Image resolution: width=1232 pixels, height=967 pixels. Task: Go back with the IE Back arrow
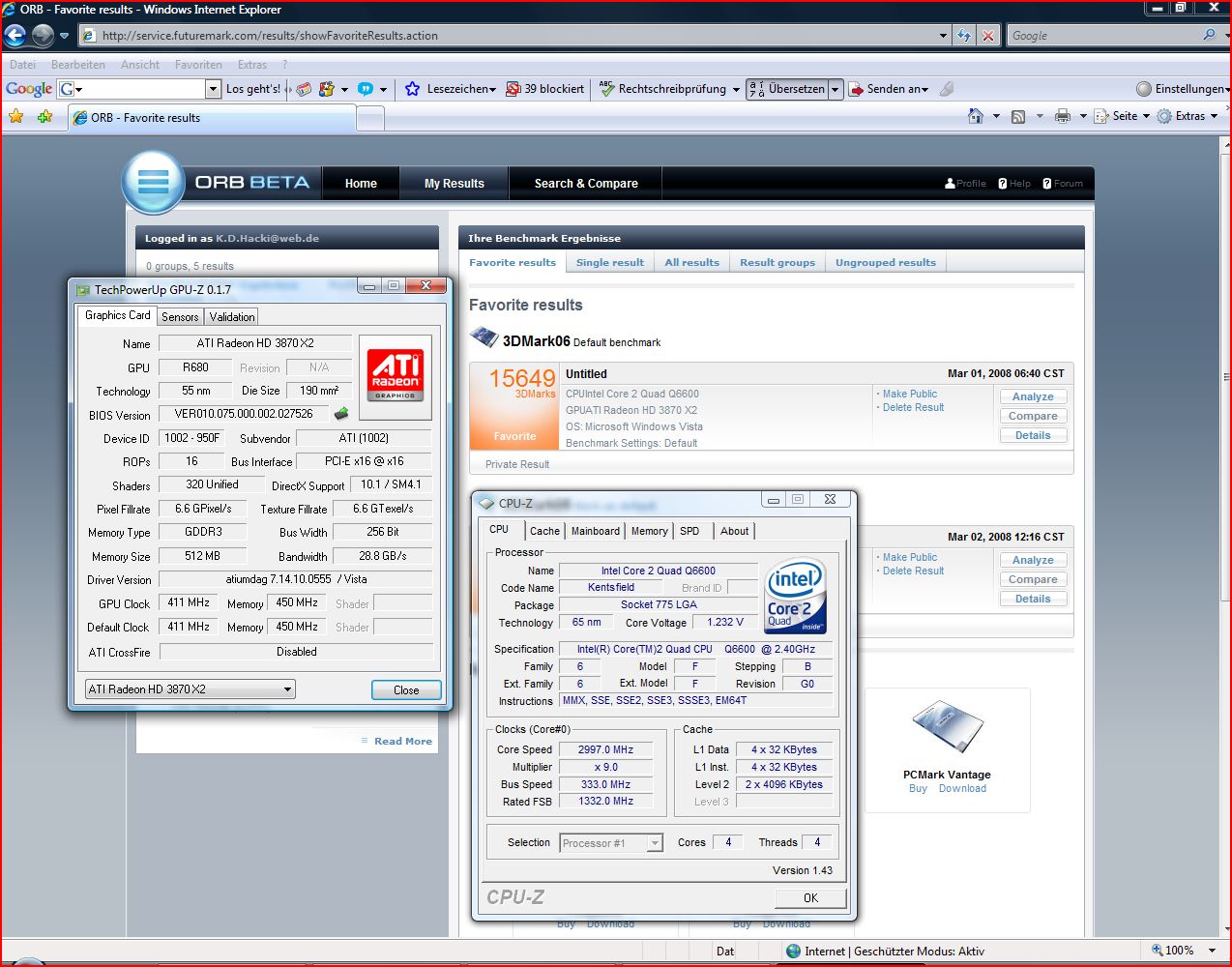pyautogui.click(x=15, y=36)
